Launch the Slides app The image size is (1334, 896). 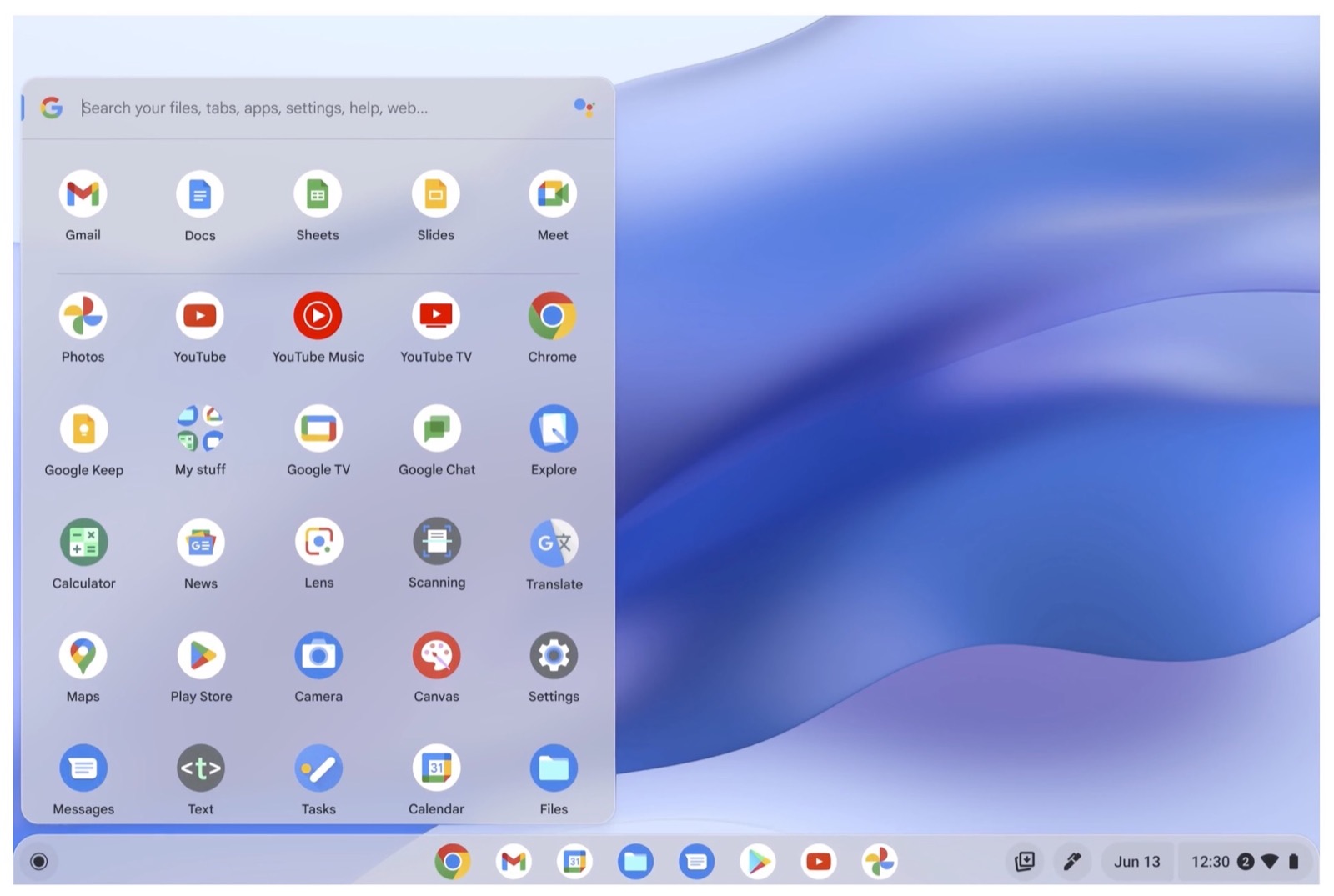coord(436,194)
